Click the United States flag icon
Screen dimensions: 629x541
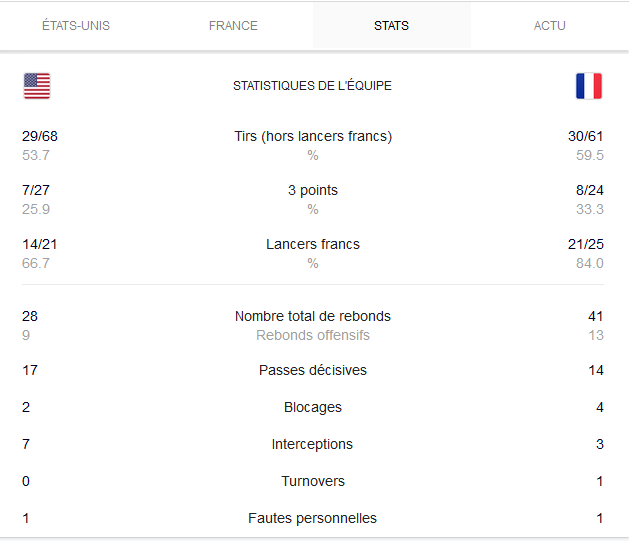click(37, 86)
